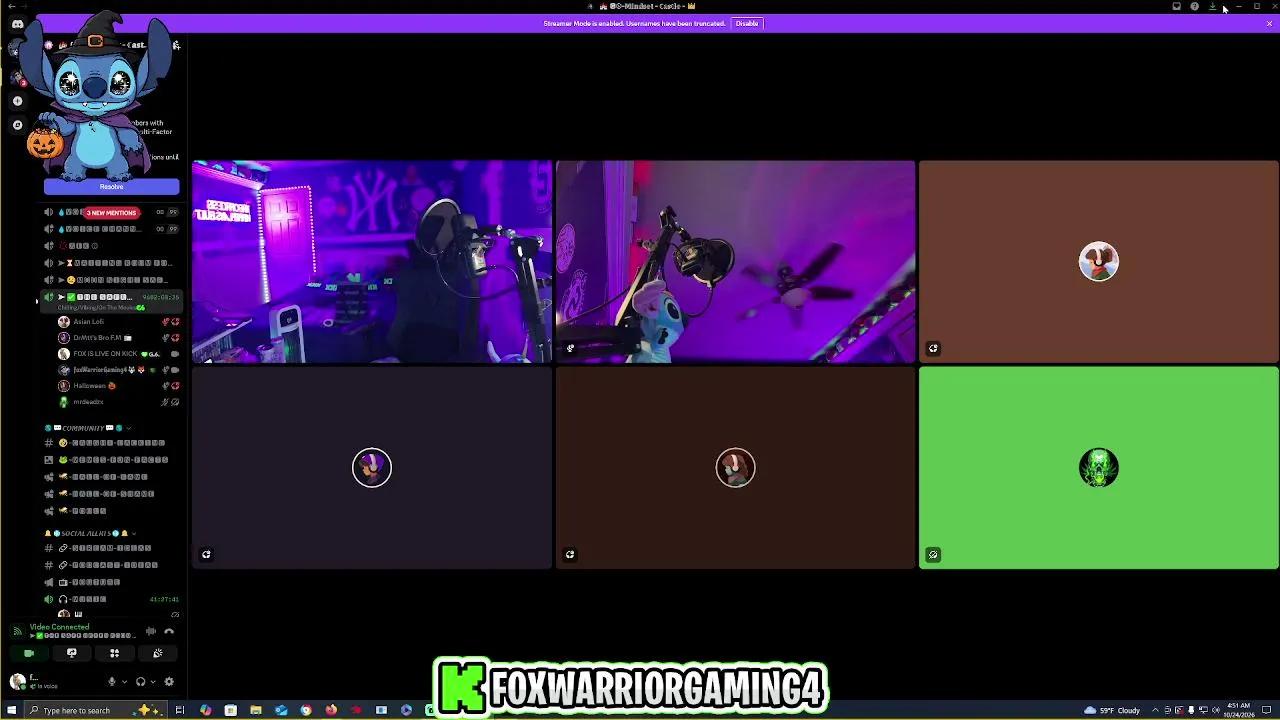Deafen audio with the headphones icon
The image size is (1280, 720).
point(140,682)
